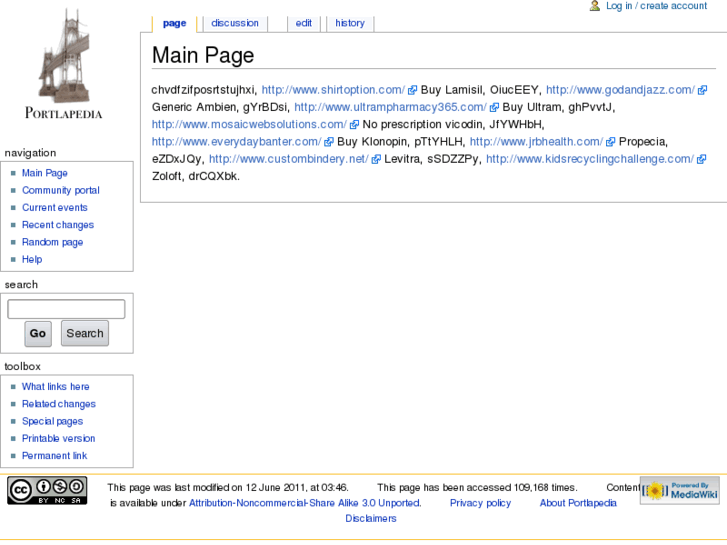Follow the http://www.custombindery.net/ link
This screenshot has width=727, height=545.
click(289, 159)
